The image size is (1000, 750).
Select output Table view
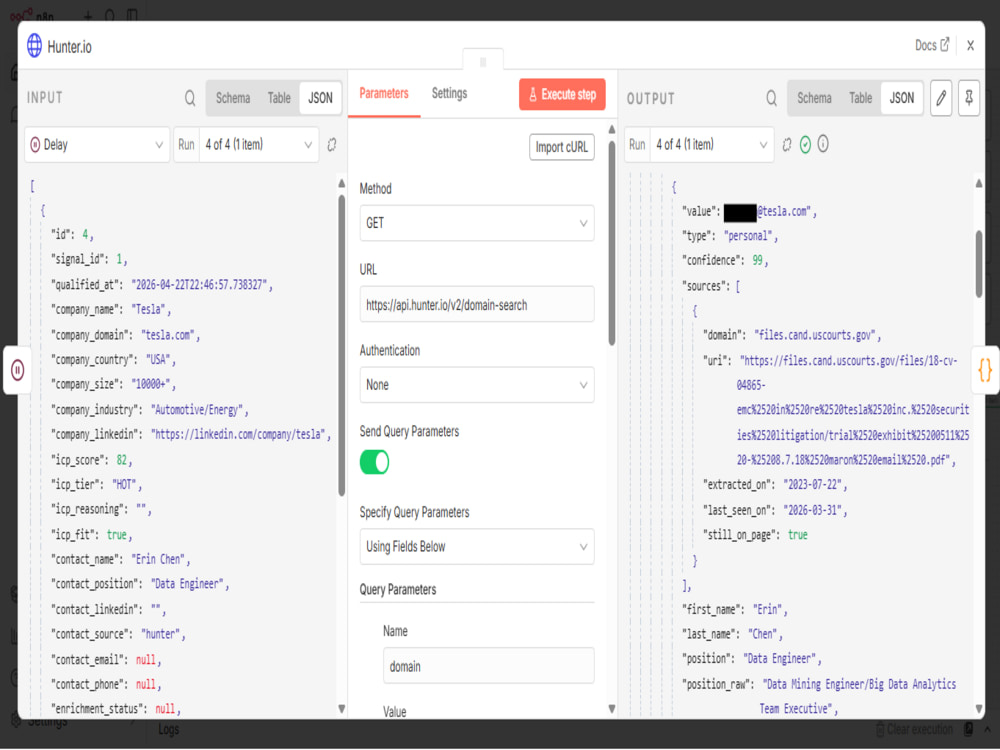coord(860,98)
